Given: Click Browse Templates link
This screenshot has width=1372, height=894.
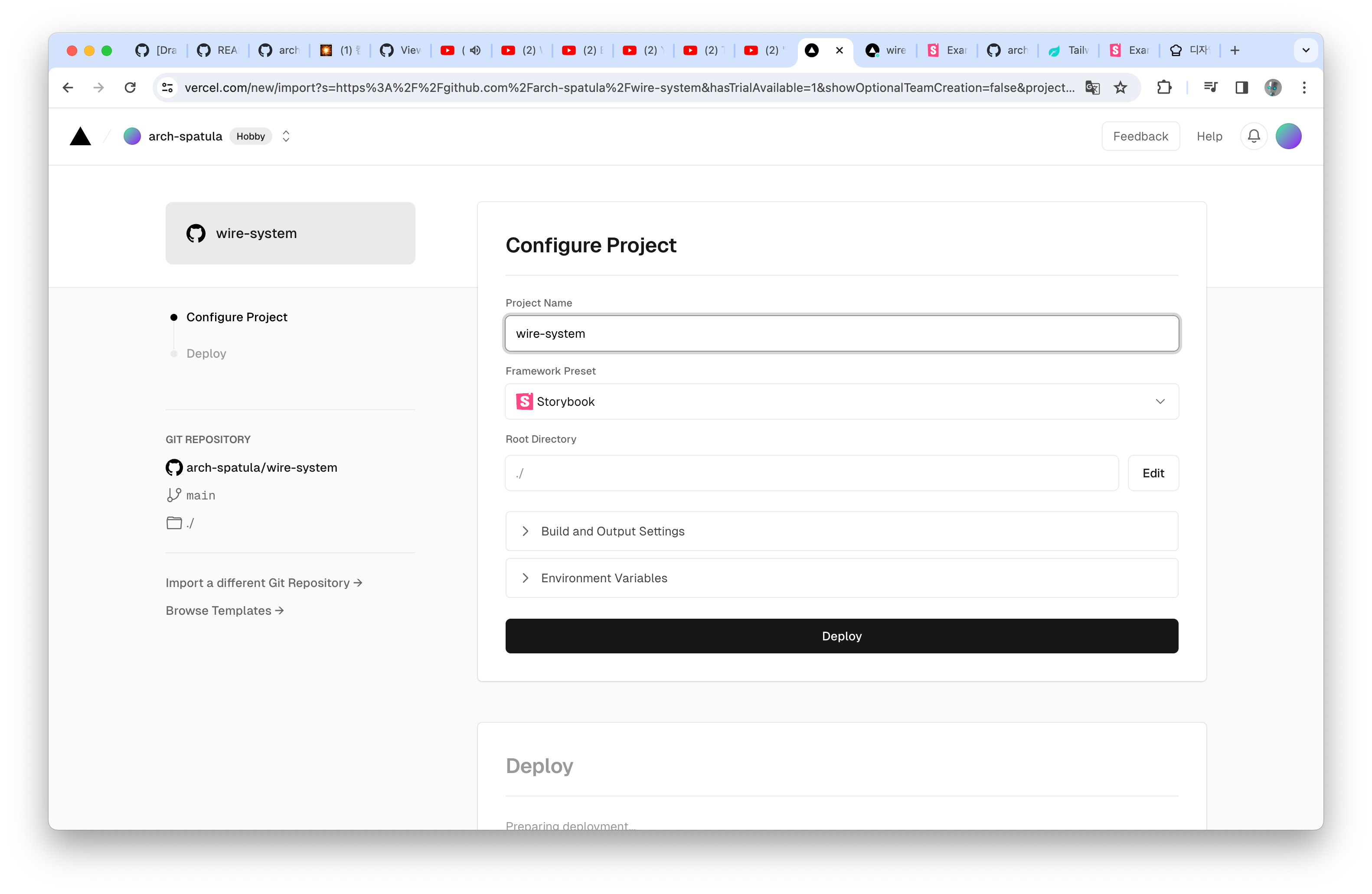Looking at the screenshot, I should pyautogui.click(x=224, y=609).
